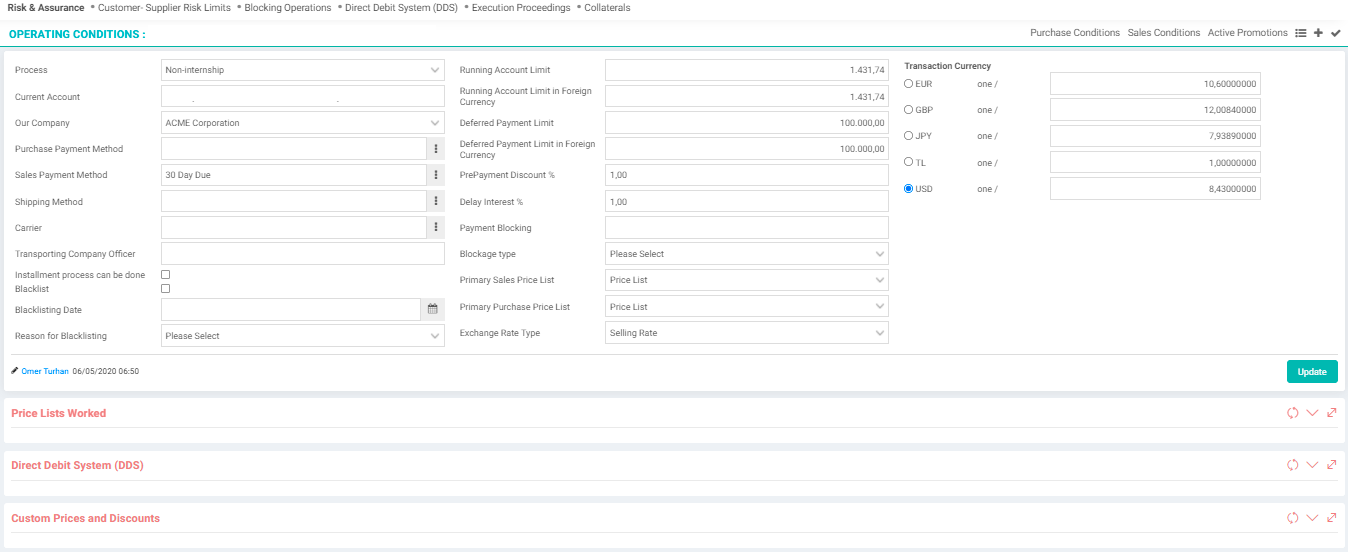1348x552 pixels.
Task: Open the Primary Sales Price List dropdown
Action: point(747,281)
